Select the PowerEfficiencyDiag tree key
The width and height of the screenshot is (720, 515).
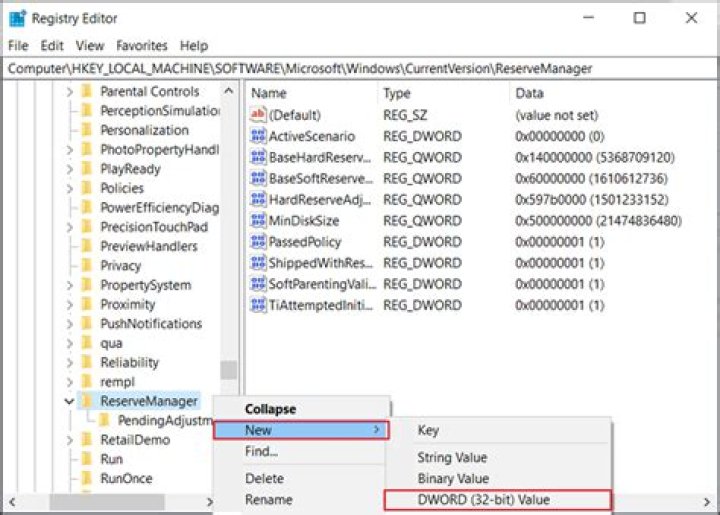click(x=159, y=207)
